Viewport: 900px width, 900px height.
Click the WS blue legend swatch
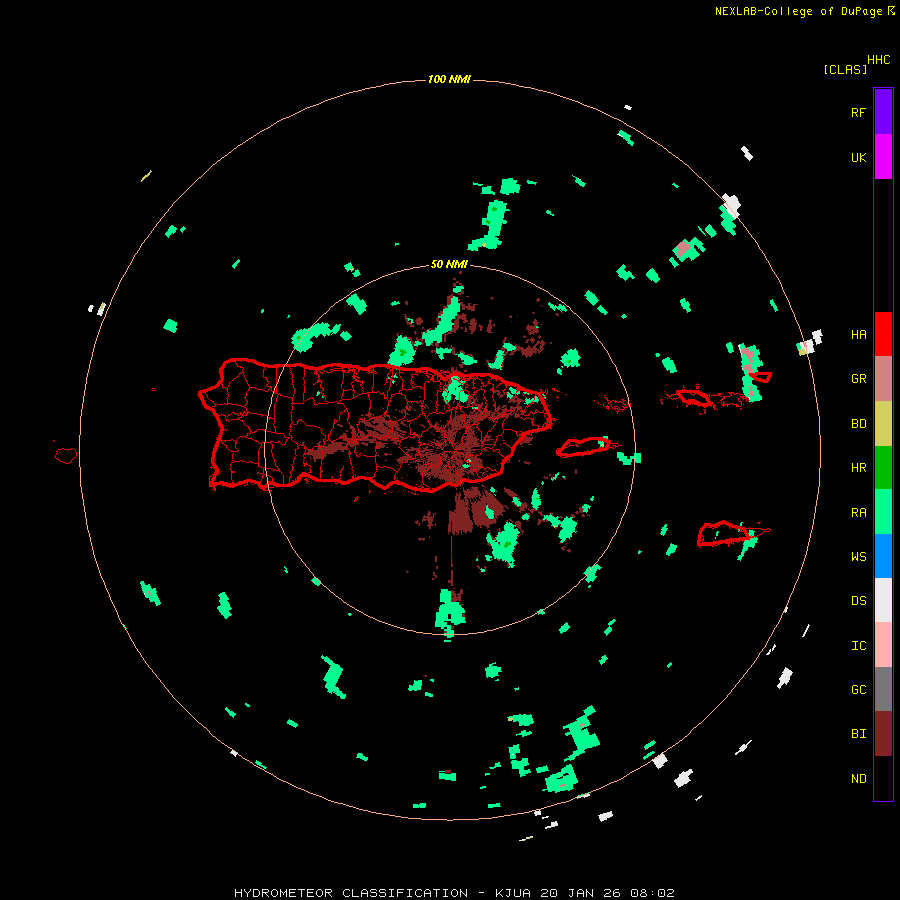pyautogui.click(x=883, y=556)
